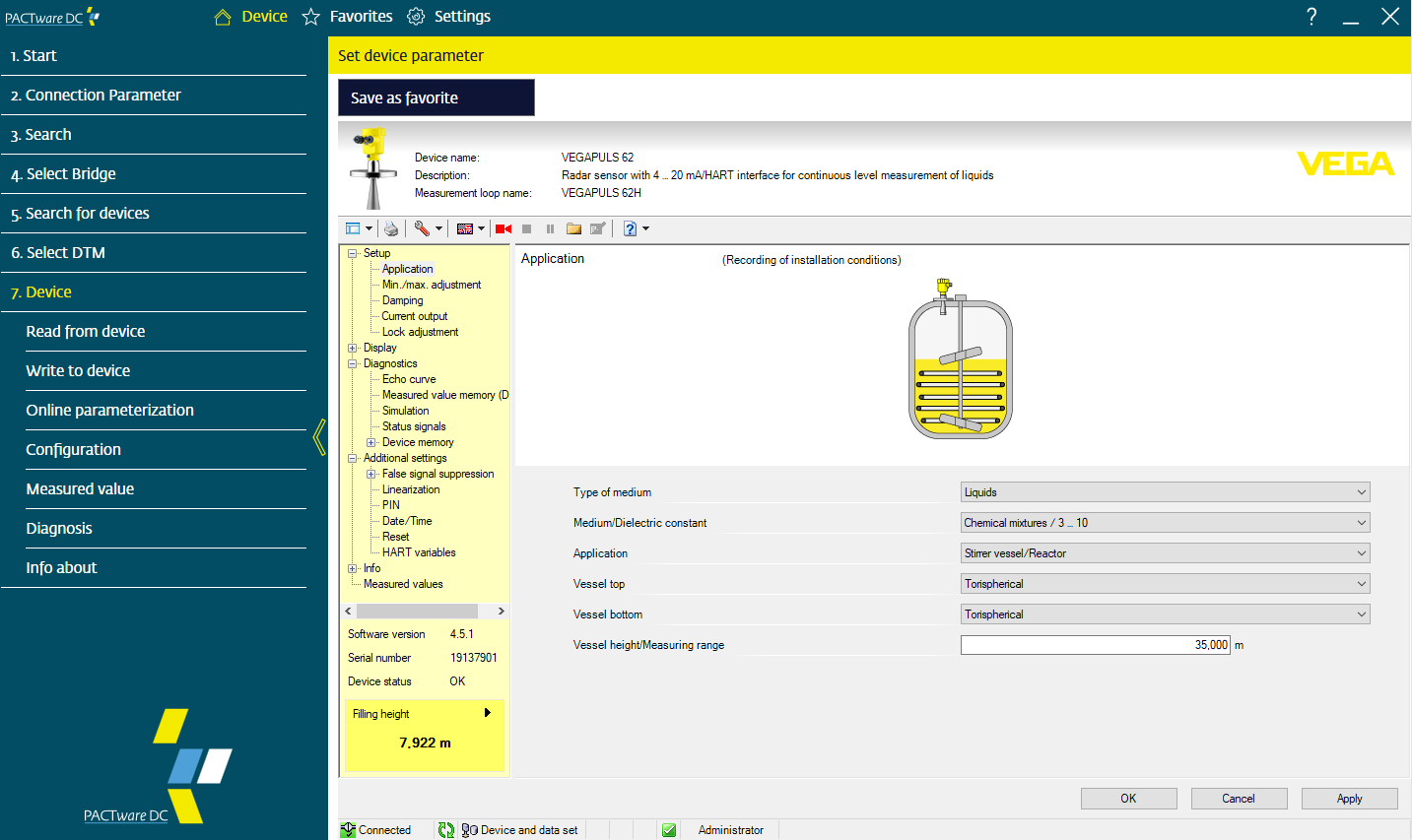Click the Apply button
This screenshot has width=1412, height=840.
tap(1349, 799)
